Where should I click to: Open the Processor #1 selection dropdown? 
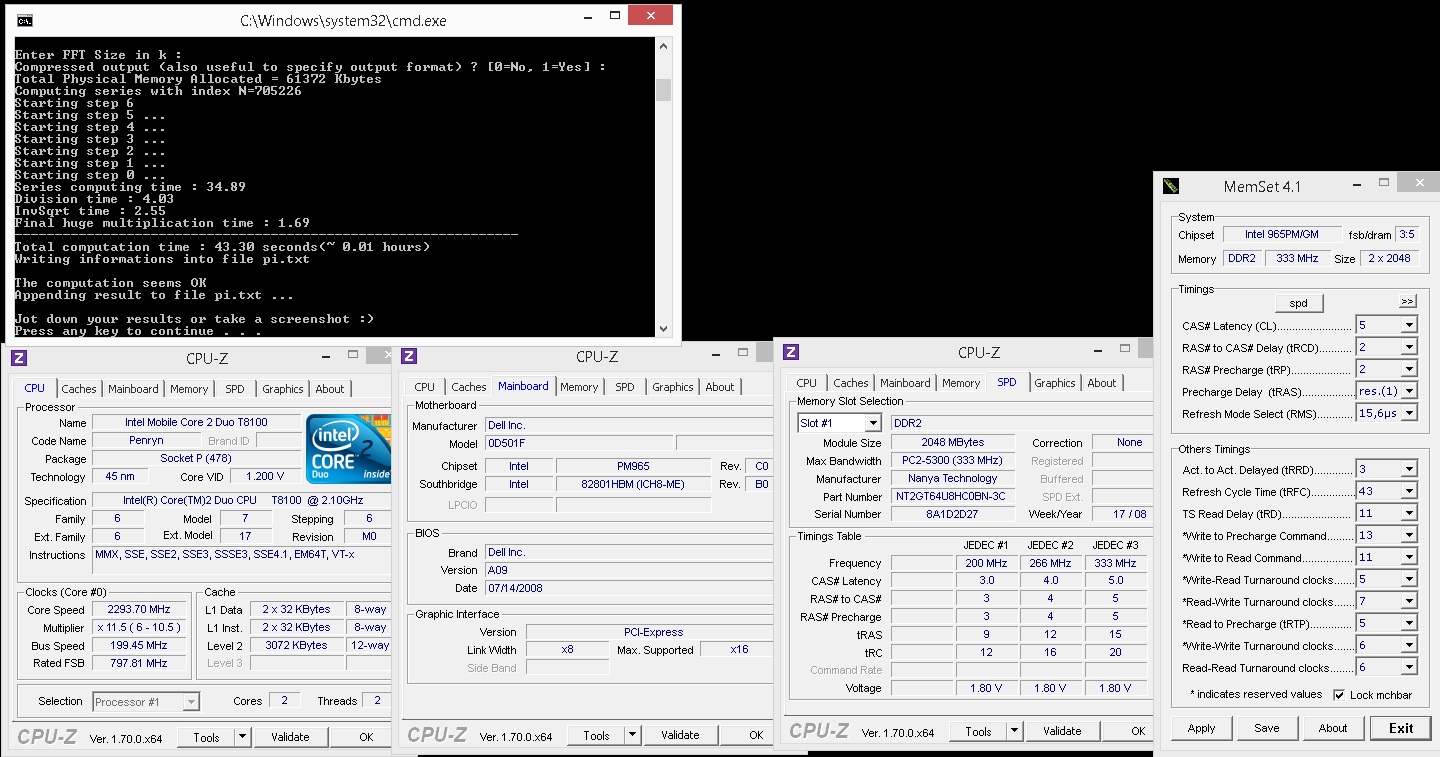click(x=190, y=702)
